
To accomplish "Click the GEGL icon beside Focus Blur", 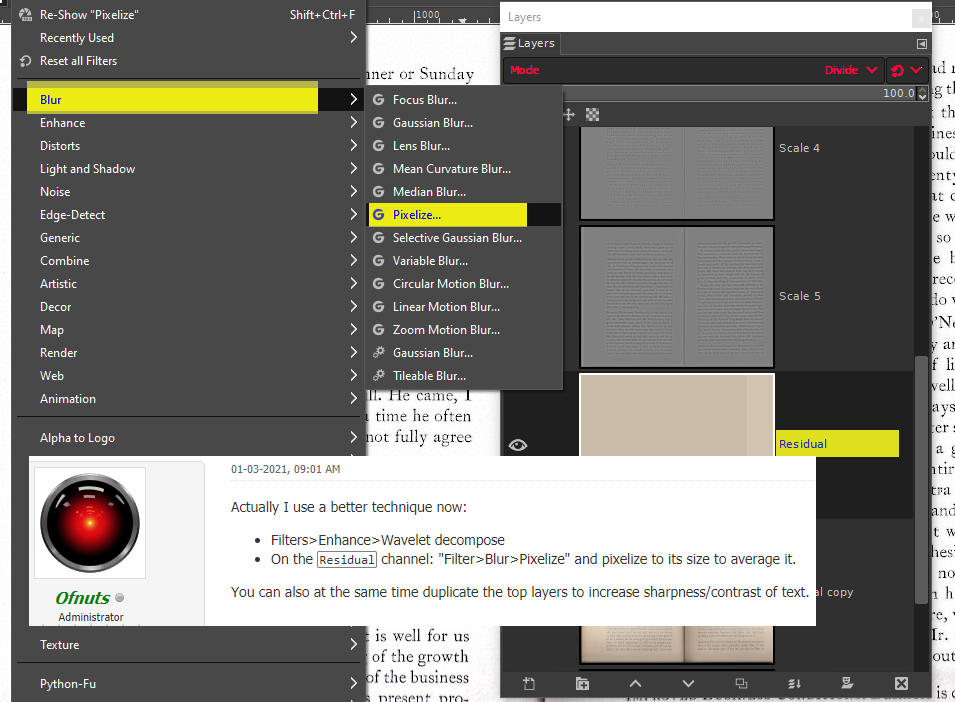I will (x=378, y=99).
